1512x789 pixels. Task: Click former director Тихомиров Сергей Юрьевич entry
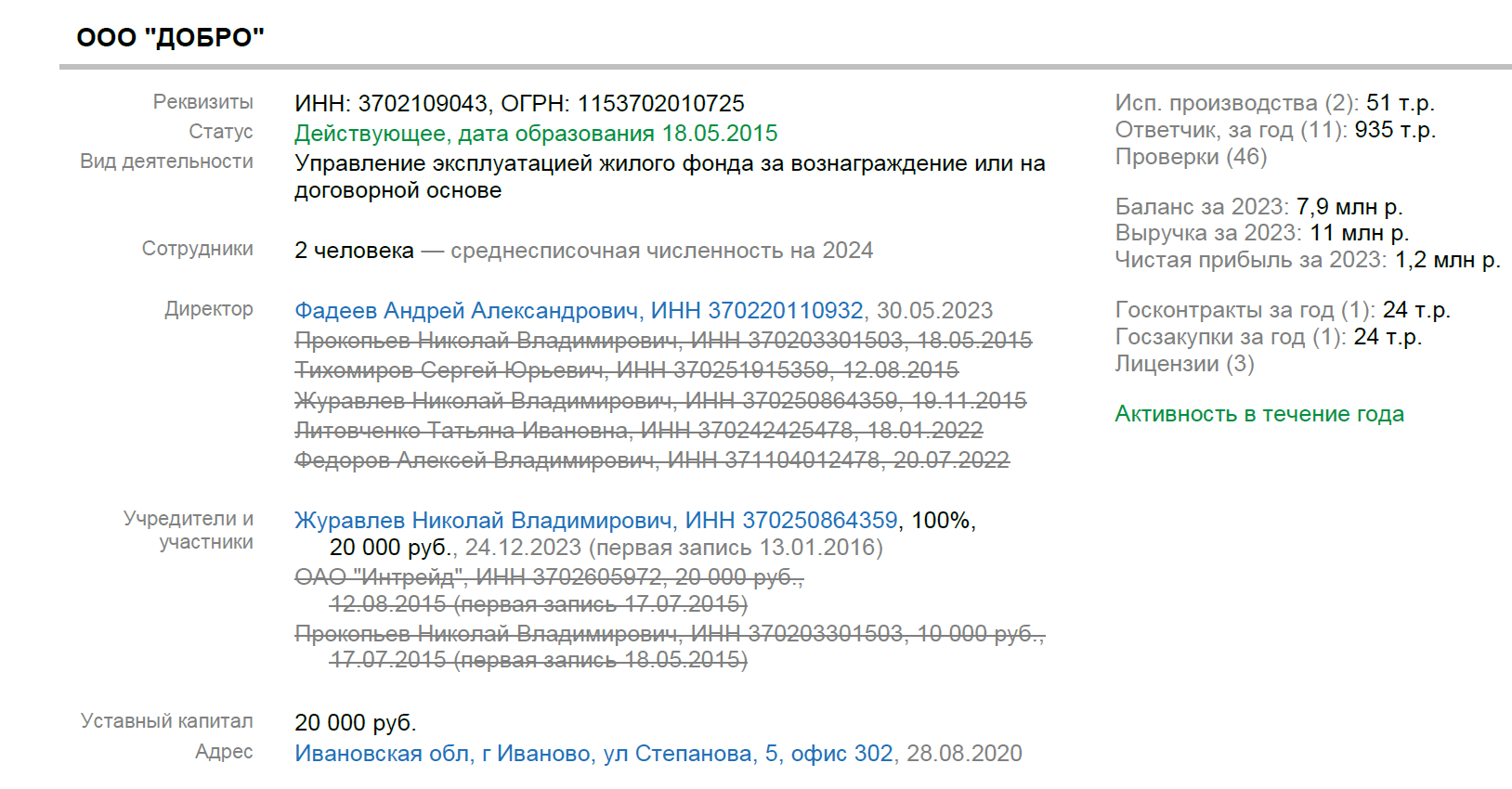tap(626, 370)
